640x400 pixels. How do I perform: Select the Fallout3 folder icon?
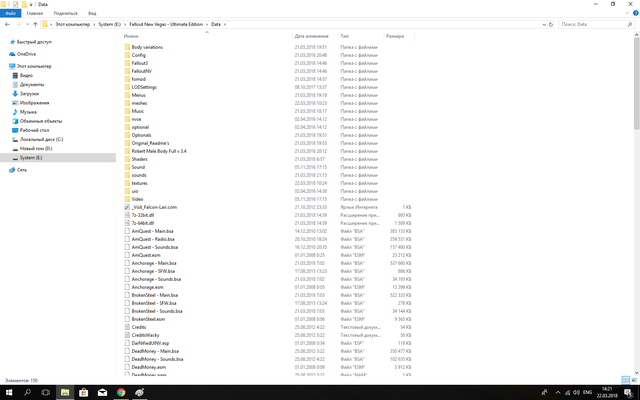127,63
